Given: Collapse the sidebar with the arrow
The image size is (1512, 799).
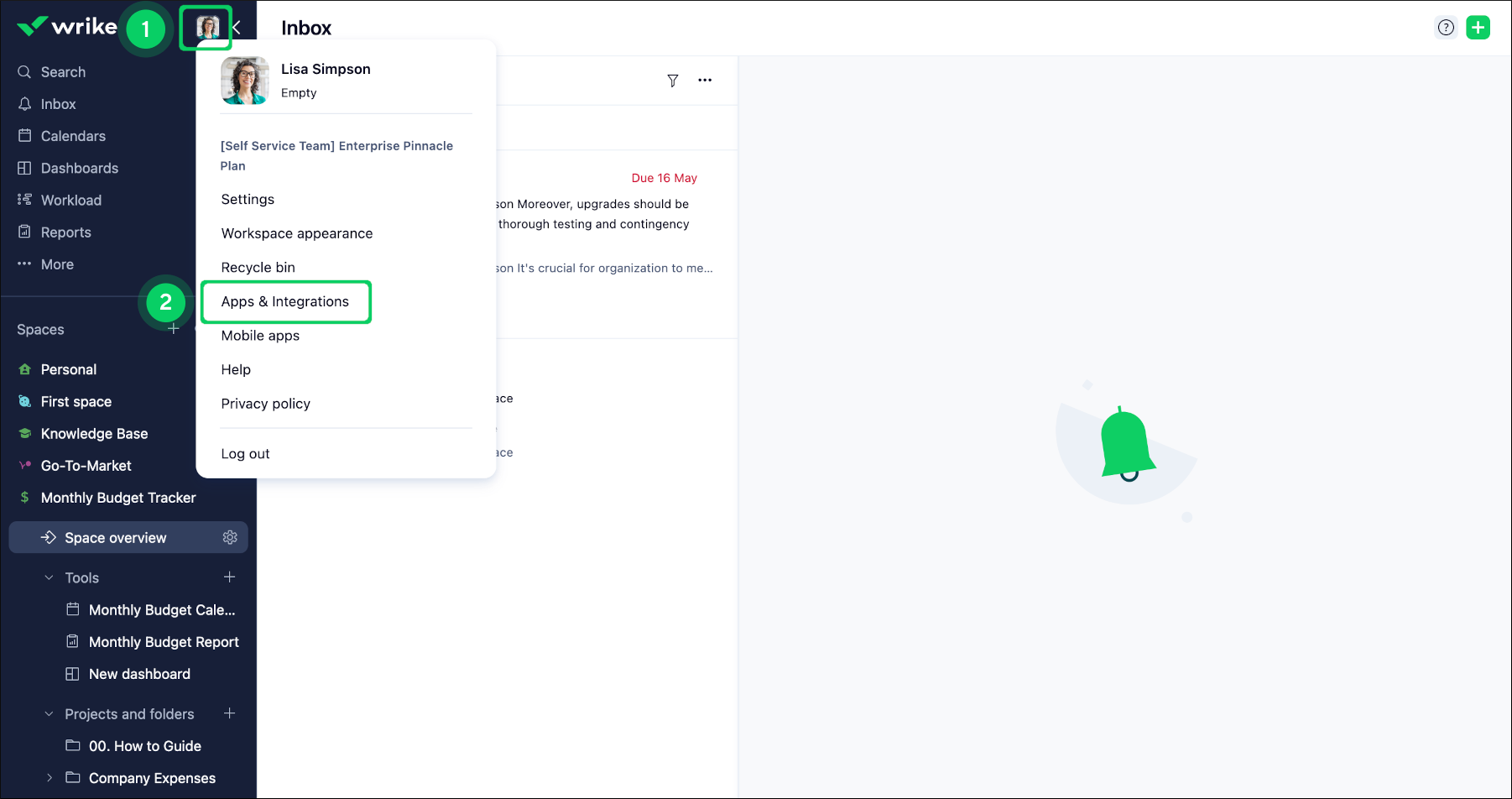Looking at the screenshot, I should 236,27.
